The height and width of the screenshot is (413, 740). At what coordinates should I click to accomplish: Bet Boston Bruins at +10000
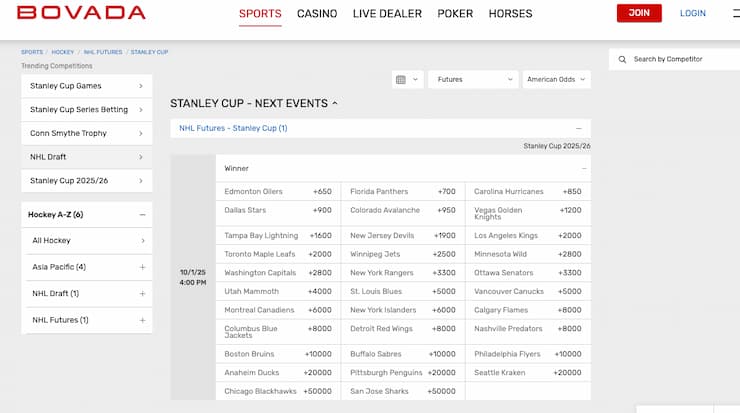[278, 354]
